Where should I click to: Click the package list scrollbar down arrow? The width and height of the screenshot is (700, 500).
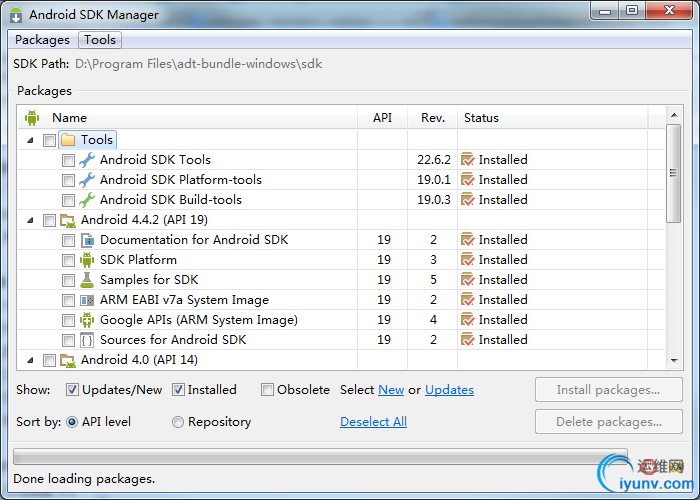pos(674,361)
